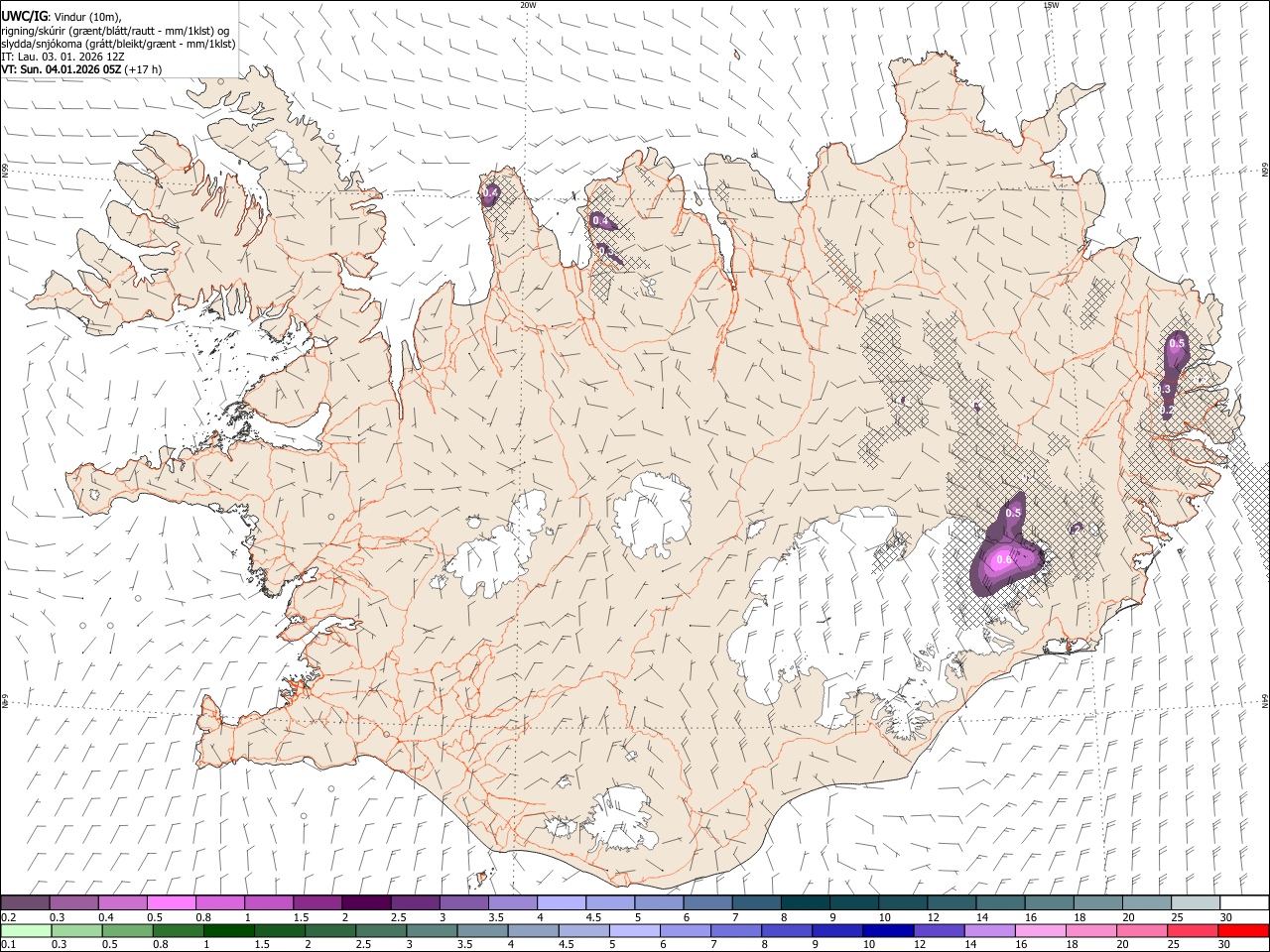Click the dark purple swatch labeled 2 in the top row
Image resolution: width=1270 pixels, height=952 pixels.
[365, 903]
